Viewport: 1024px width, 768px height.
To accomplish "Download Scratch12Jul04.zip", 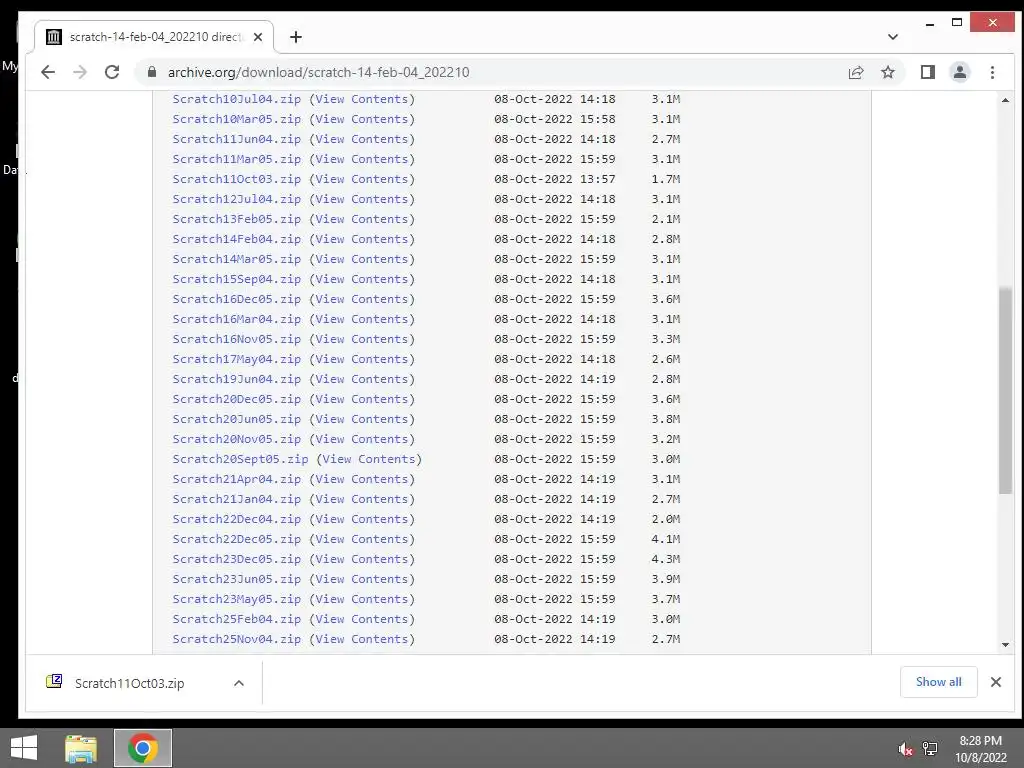I will pyautogui.click(x=236, y=199).
